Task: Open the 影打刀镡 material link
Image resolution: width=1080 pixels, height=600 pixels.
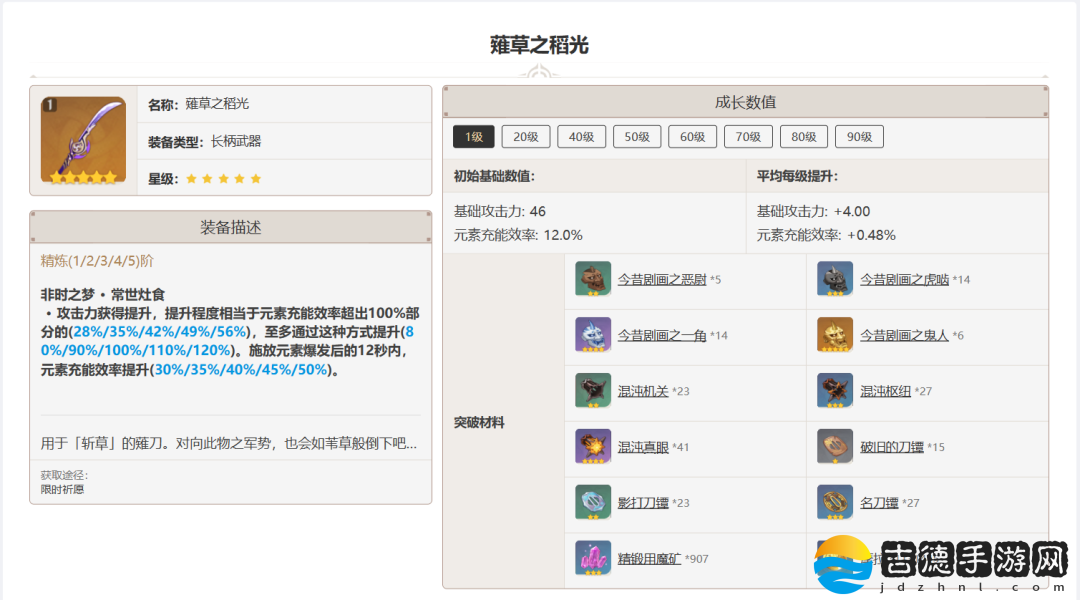Action: point(642,503)
